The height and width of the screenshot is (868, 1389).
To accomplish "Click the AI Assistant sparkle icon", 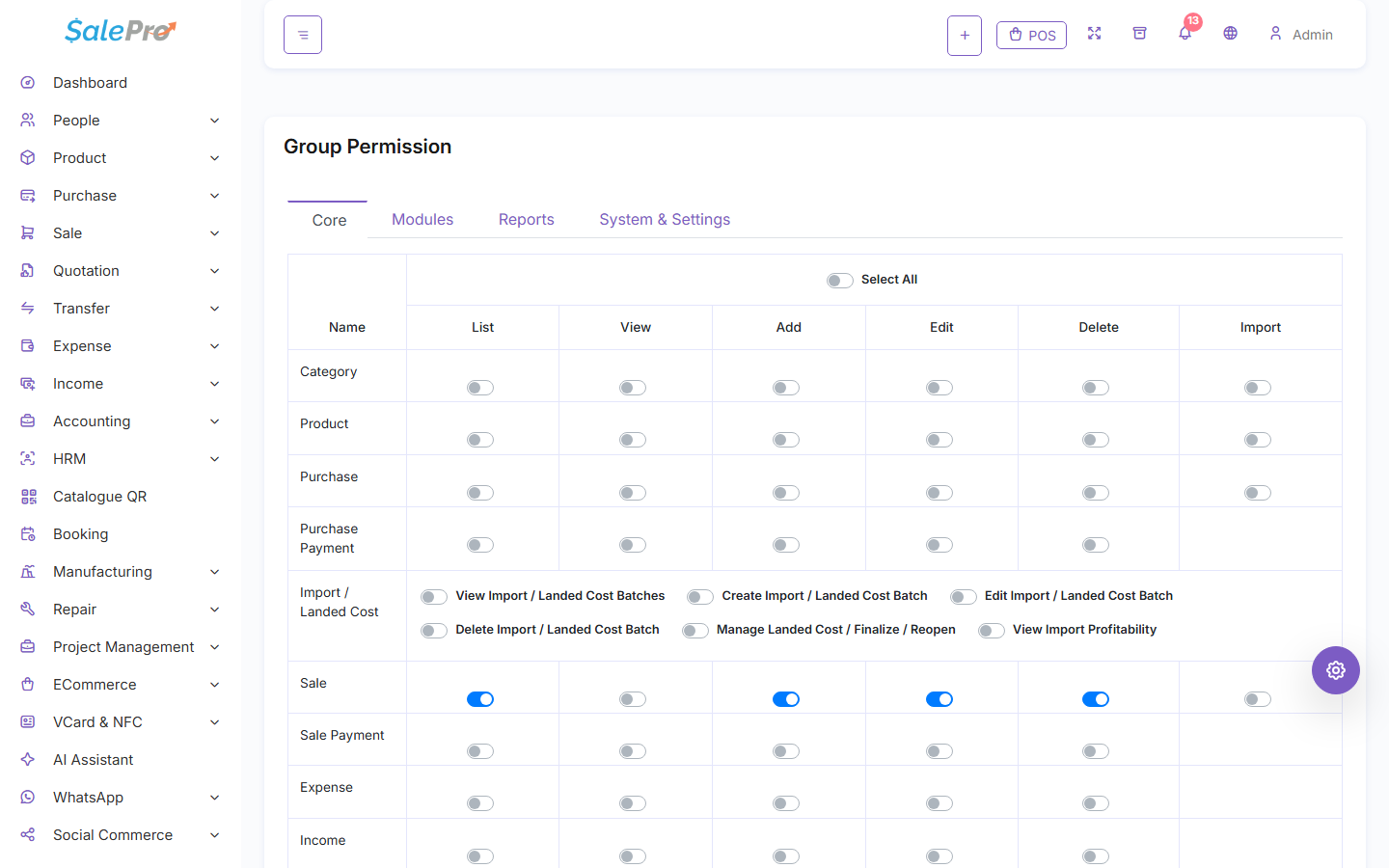I will tap(28, 760).
